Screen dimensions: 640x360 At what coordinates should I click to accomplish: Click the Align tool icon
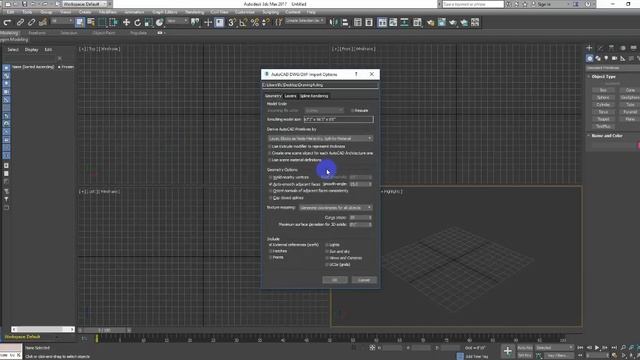pyautogui.click(x=345, y=22)
